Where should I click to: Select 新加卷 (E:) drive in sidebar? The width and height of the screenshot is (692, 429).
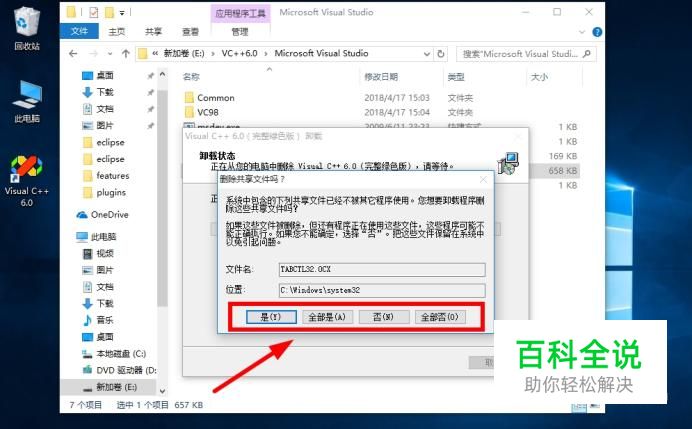coord(117,387)
